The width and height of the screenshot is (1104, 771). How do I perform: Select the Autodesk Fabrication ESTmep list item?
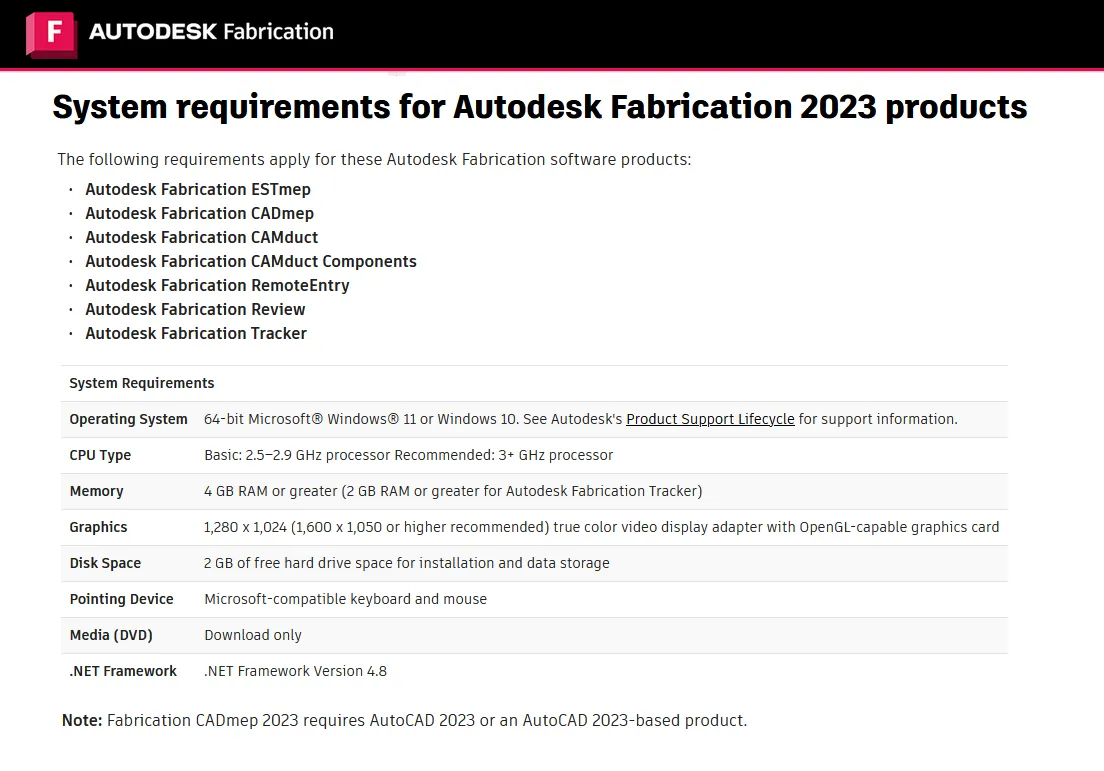coord(198,189)
